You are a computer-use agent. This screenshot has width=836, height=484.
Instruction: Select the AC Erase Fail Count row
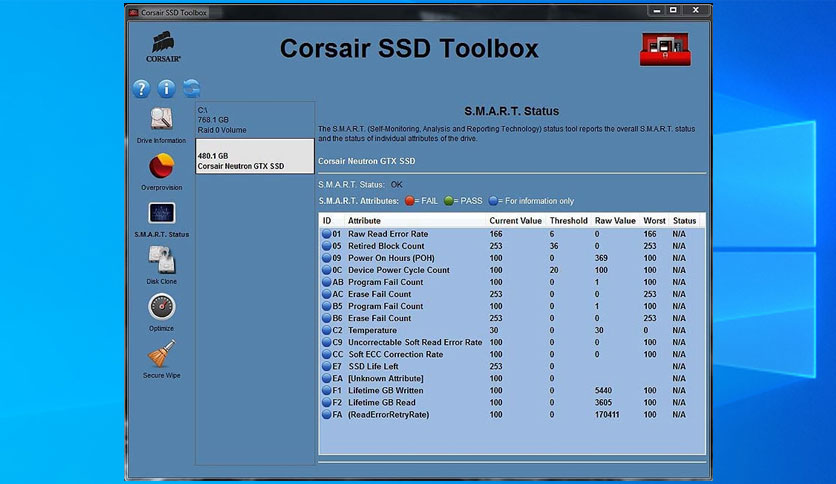[512, 294]
